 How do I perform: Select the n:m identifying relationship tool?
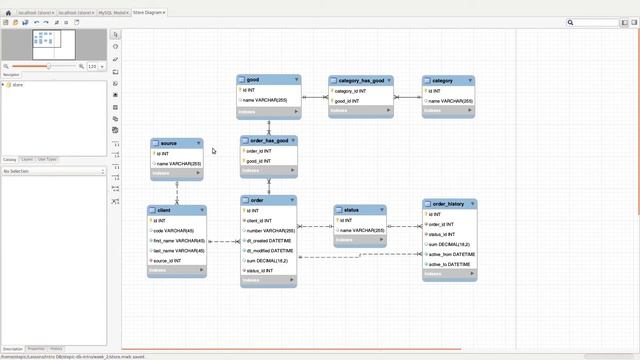[x=116, y=189]
